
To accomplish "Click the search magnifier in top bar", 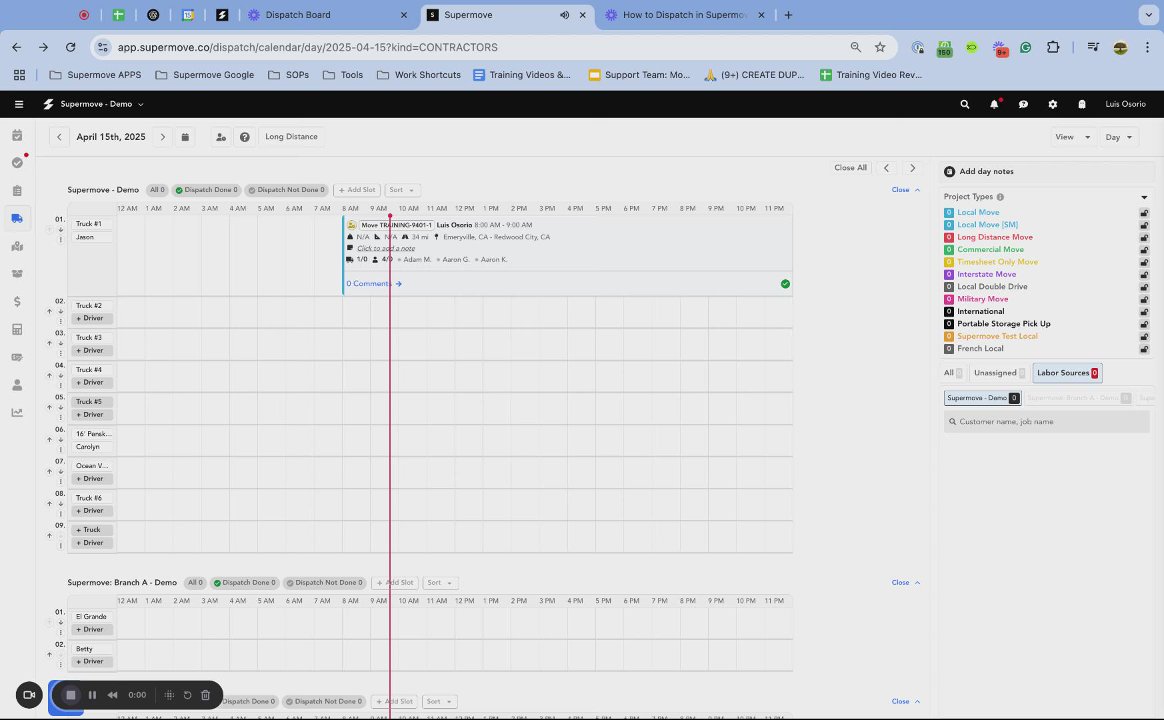I will (x=964, y=105).
